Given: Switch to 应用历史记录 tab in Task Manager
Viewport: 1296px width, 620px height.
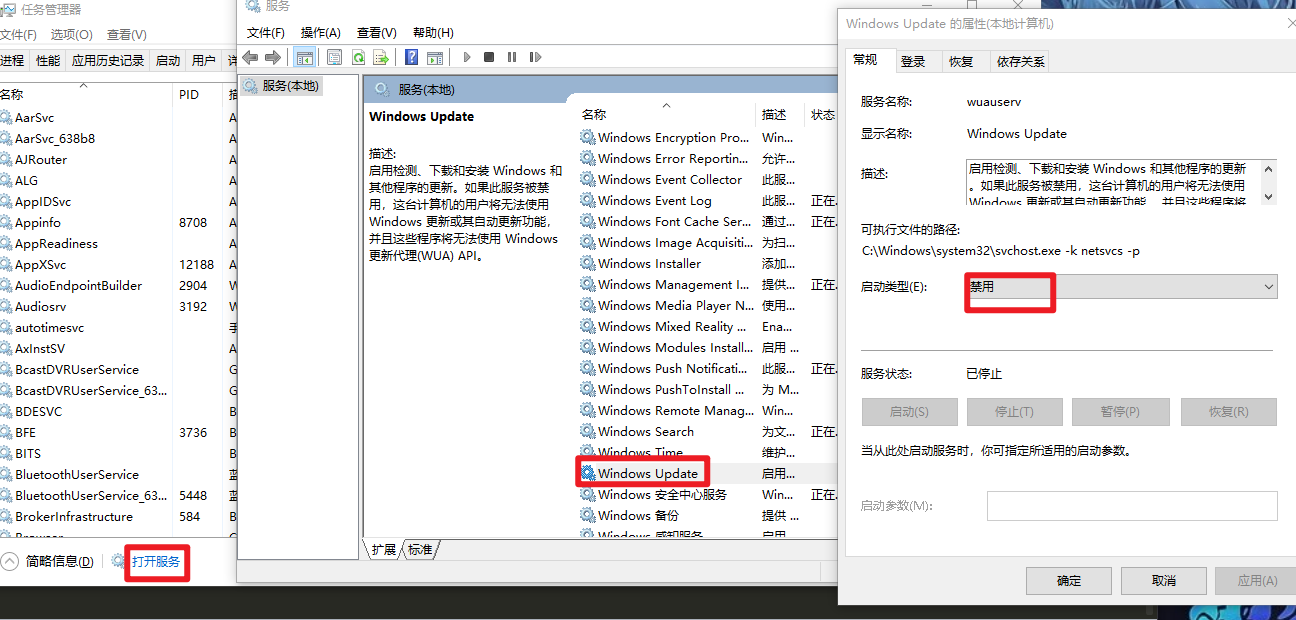Looking at the screenshot, I should (x=108, y=61).
